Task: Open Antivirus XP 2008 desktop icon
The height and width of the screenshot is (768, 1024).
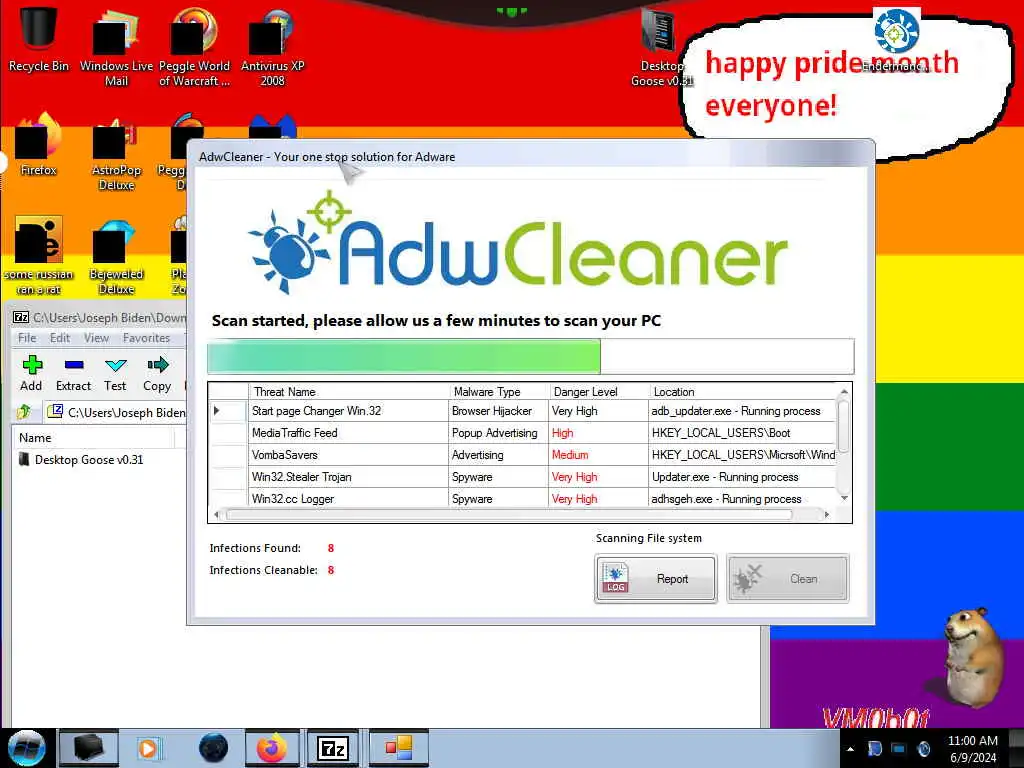Action: click(272, 46)
